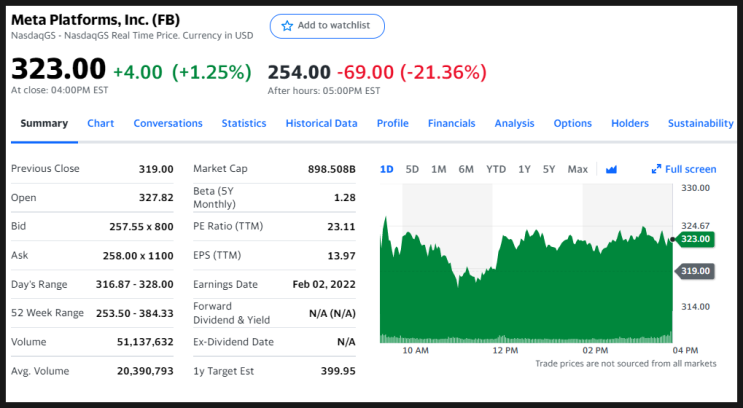743x408 pixels.
Task: Click the 319.00 previous close chart marker
Action: [694, 271]
